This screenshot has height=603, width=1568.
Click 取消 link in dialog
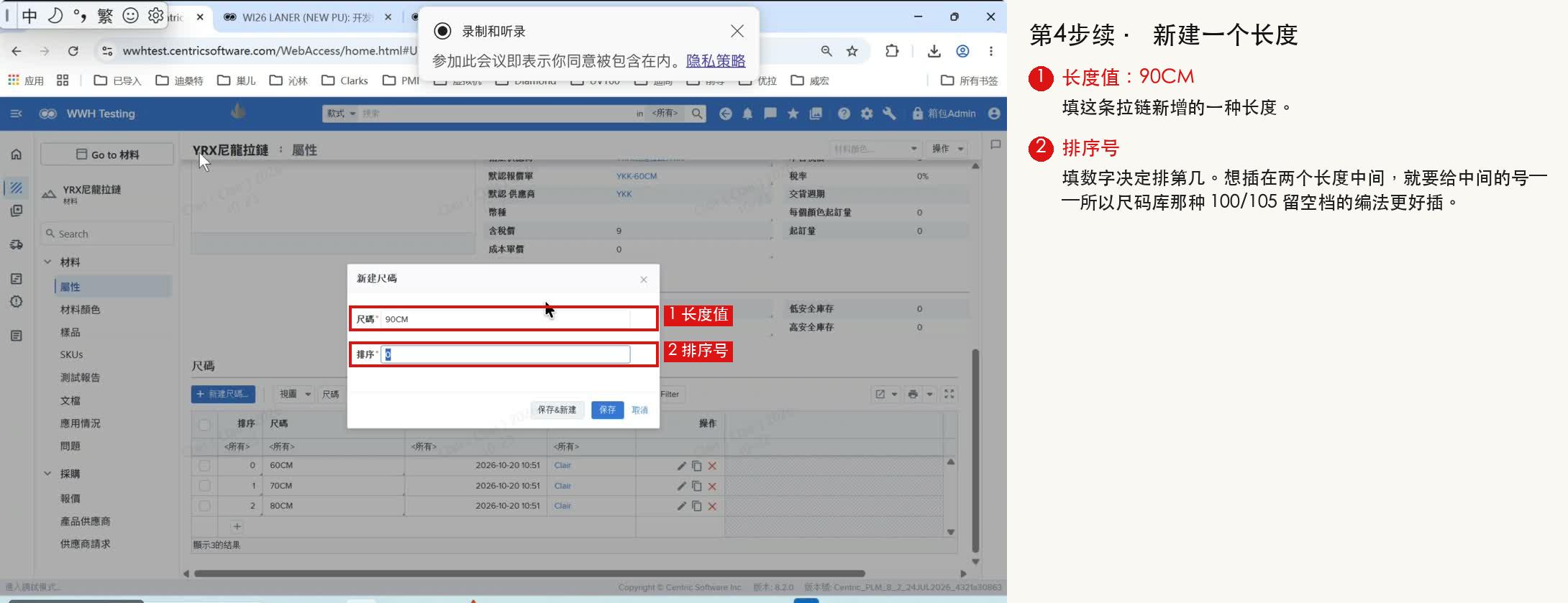pyautogui.click(x=639, y=410)
